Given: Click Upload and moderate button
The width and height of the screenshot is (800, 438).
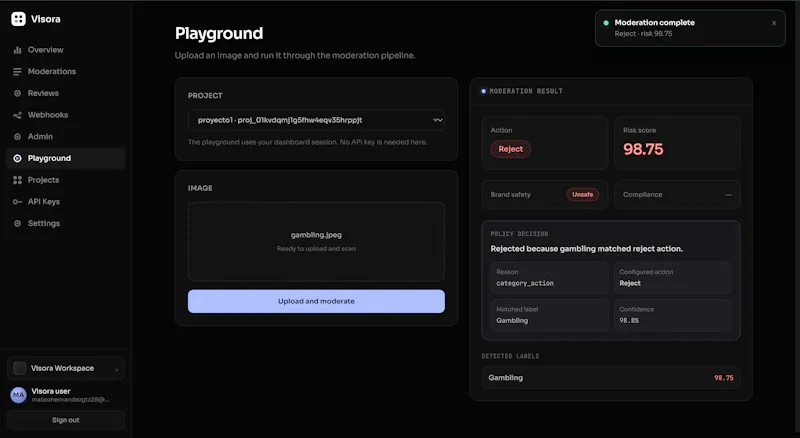Looking at the screenshot, I should pyautogui.click(x=316, y=301).
